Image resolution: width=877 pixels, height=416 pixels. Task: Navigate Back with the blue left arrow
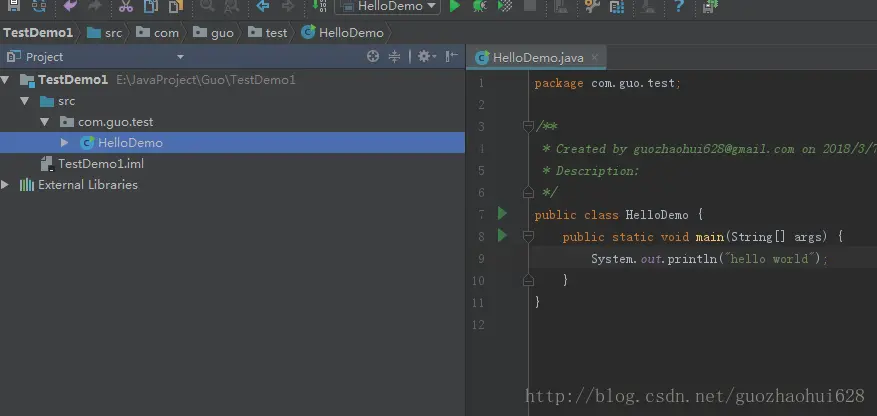(x=262, y=6)
